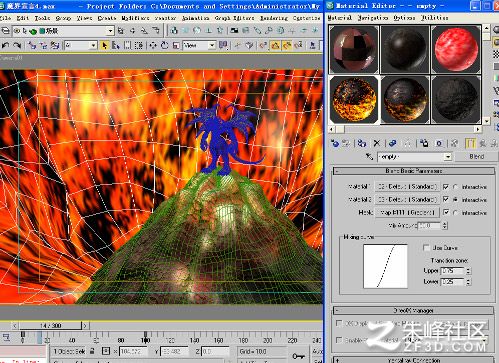
Task: Select the Mask Interactive radio button
Action: click(x=455, y=213)
